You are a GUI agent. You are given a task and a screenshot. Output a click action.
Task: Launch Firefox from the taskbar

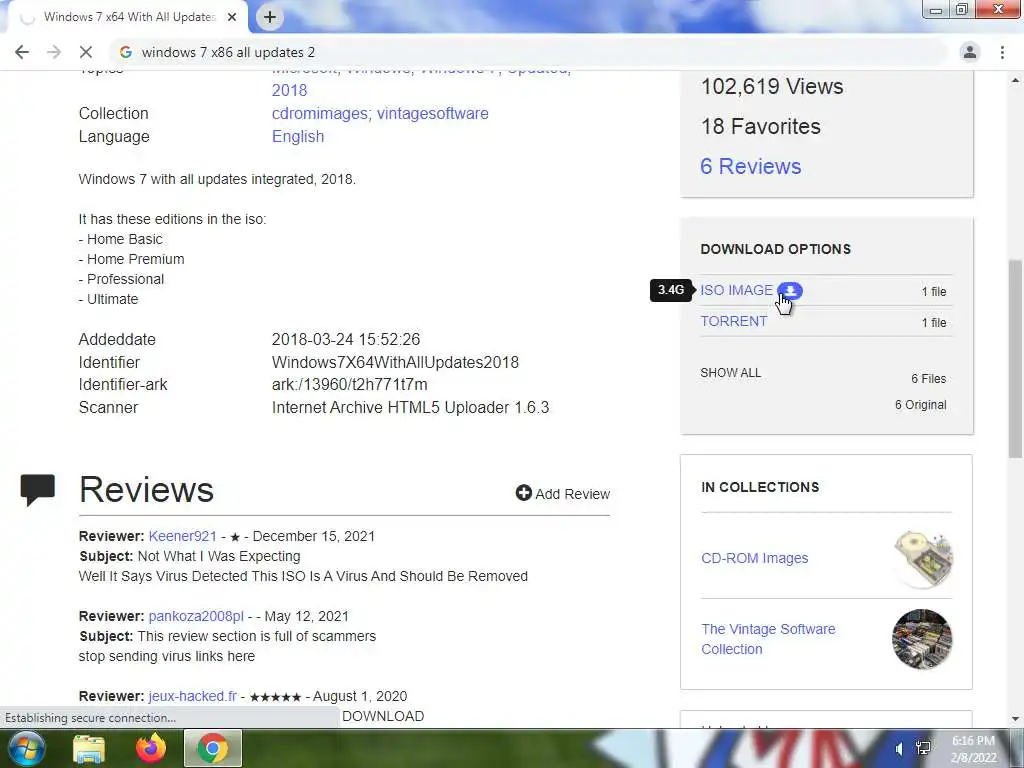pyautogui.click(x=151, y=748)
